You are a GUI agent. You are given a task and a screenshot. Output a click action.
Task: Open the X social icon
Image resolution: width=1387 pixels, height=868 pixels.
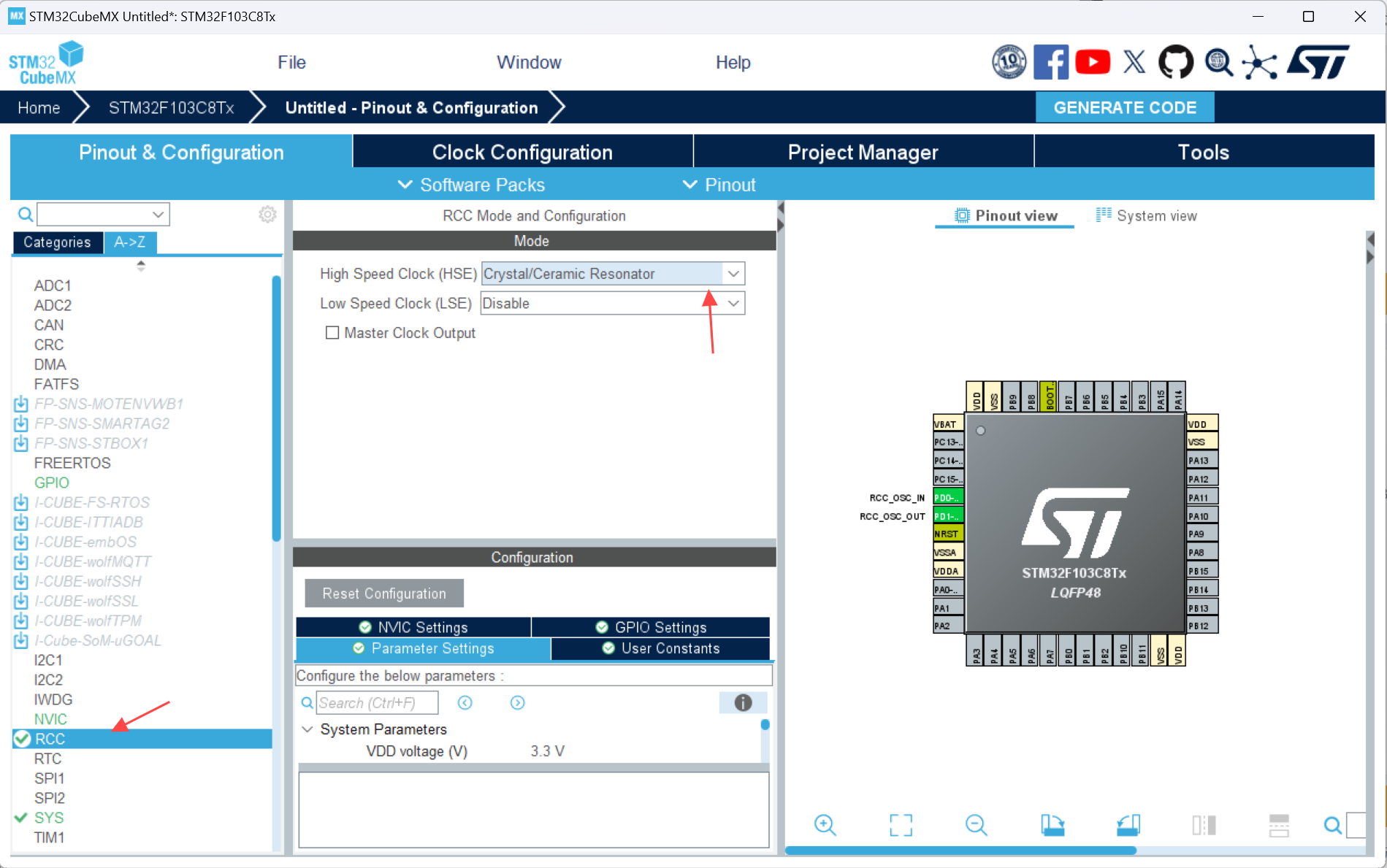1134,62
